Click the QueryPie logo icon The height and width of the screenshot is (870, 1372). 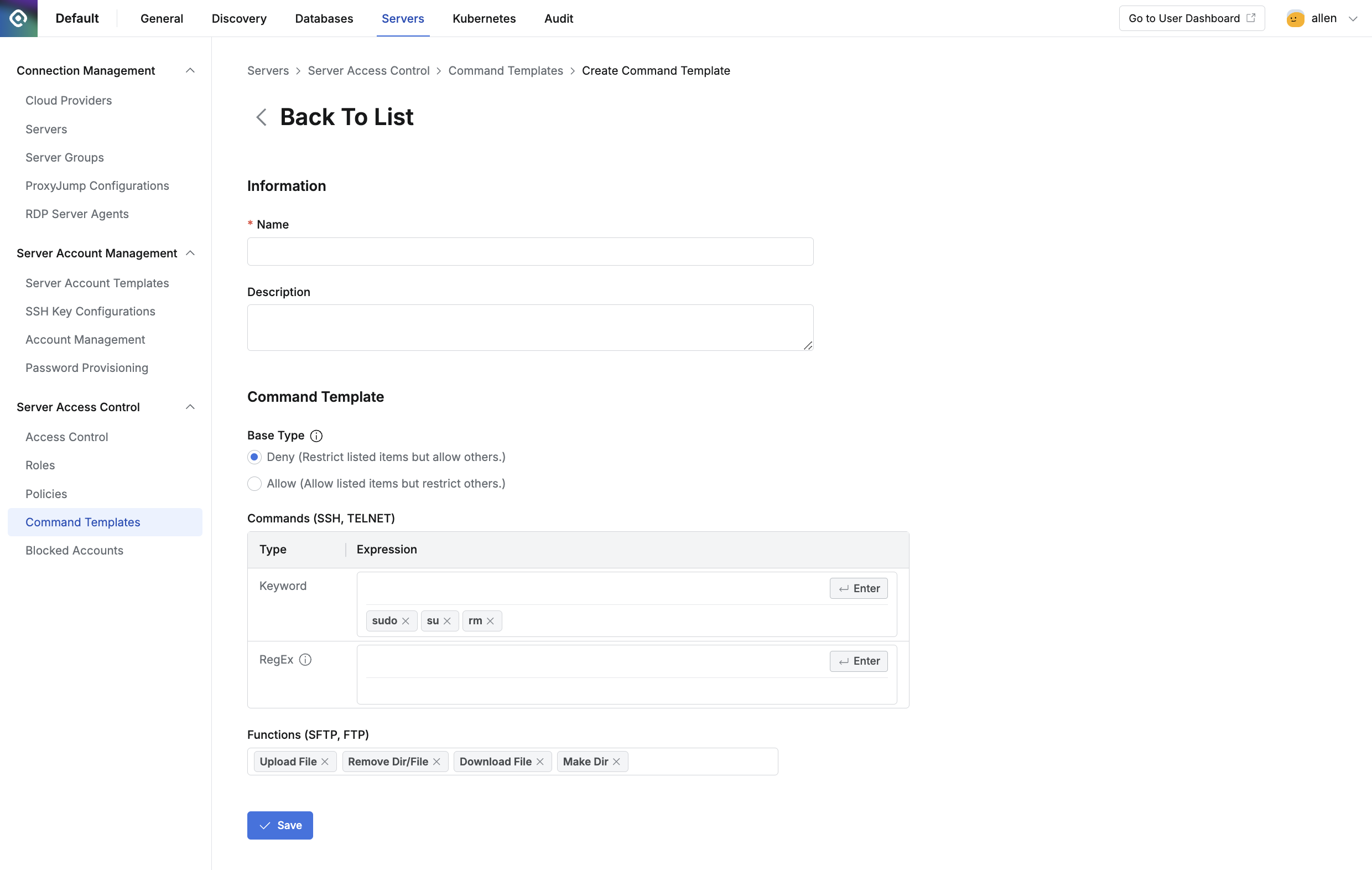[x=18, y=18]
